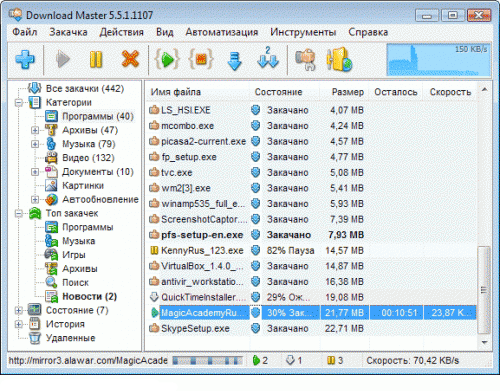The width and height of the screenshot is (500, 391).
Task: Open the Удаленные trash folder
Action: [70, 338]
